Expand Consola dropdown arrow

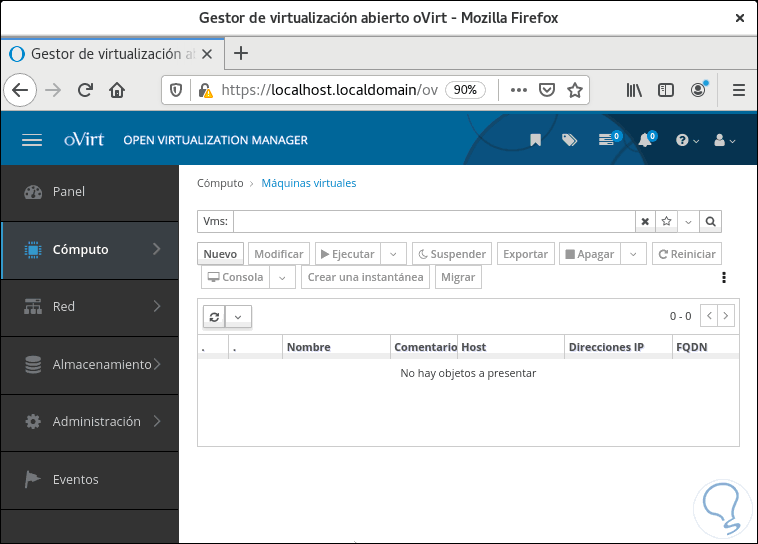point(282,277)
